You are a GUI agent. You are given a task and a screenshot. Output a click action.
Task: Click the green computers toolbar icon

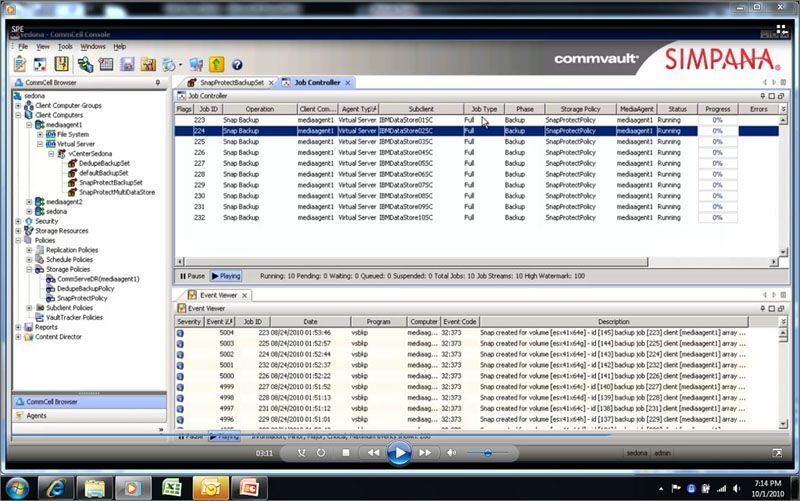(x=85, y=64)
